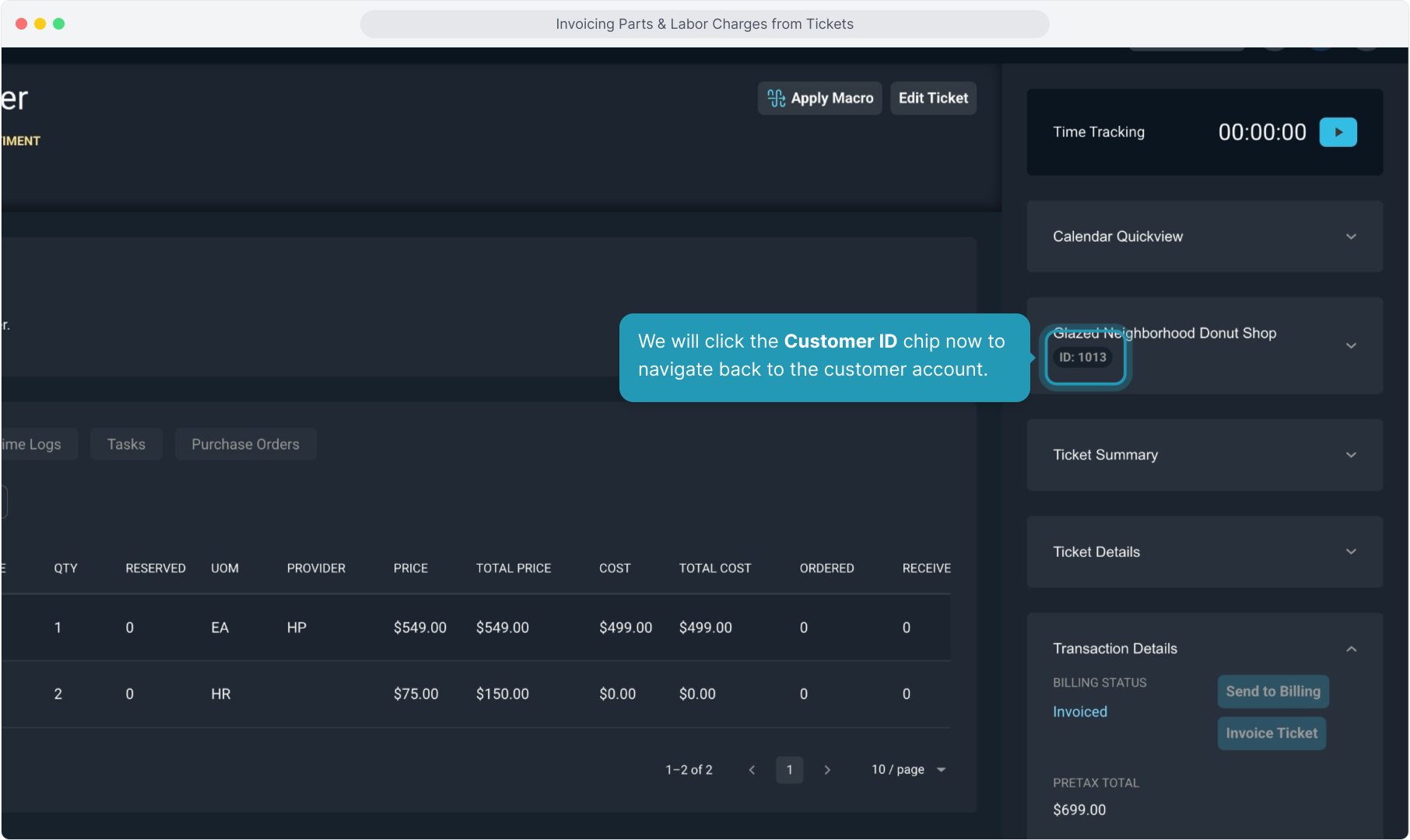The height and width of the screenshot is (840, 1410).
Task: Go to the next table page
Action: click(x=827, y=770)
